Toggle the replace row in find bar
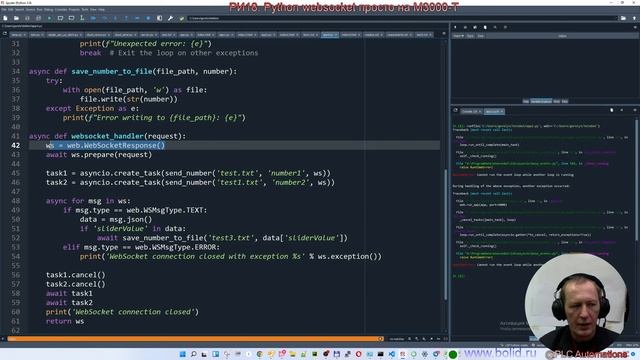640x360 pixels. [409, 339]
